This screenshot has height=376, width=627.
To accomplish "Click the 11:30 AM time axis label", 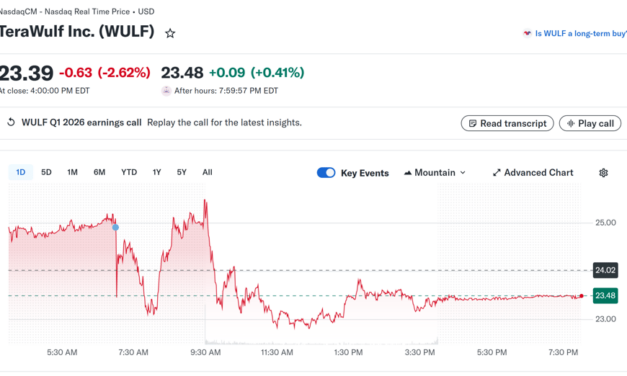I will pos(277,352).
